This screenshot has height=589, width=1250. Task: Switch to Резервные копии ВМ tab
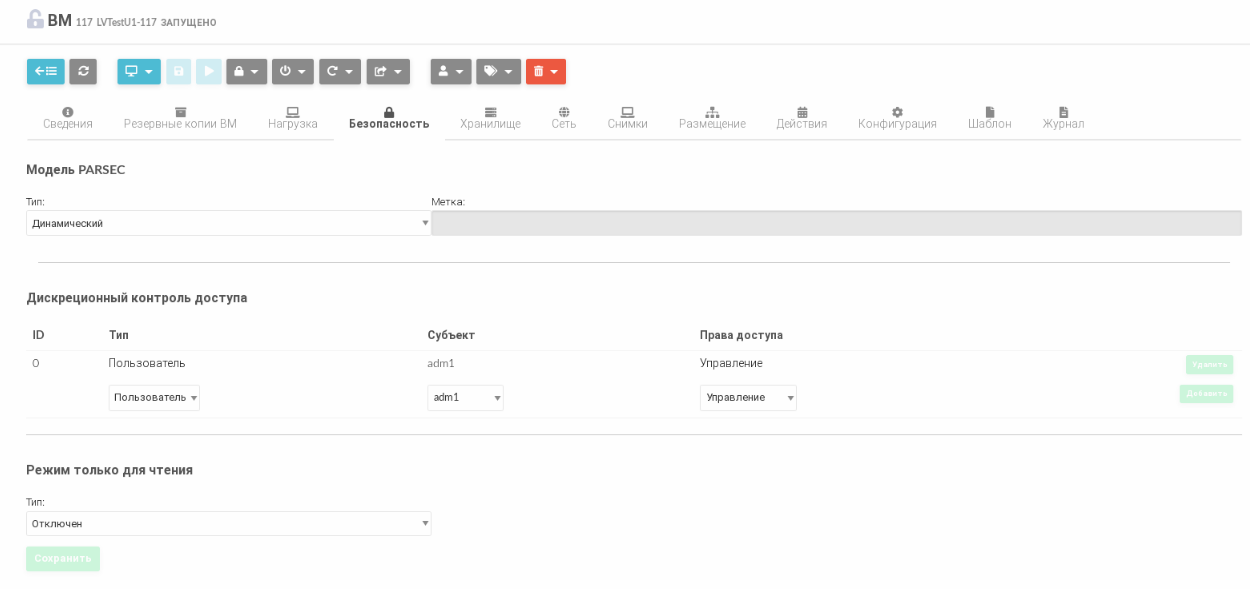click(x=180, y=118)
